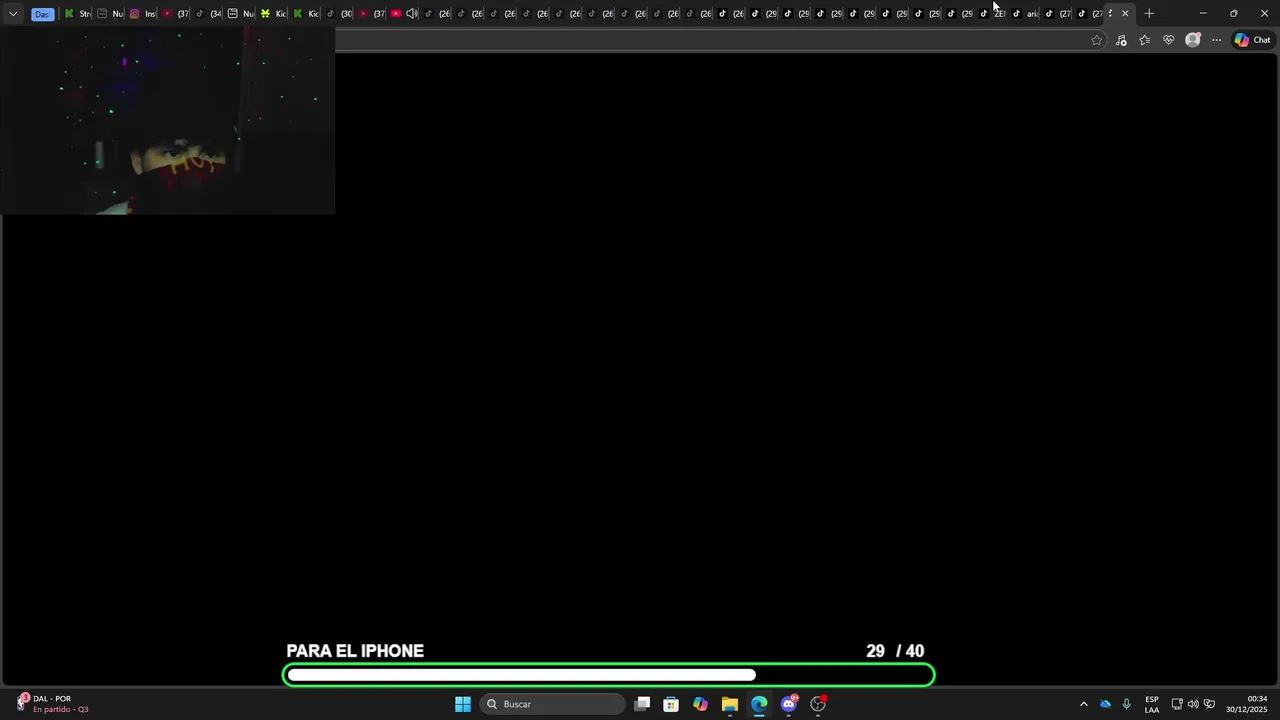
Task: Open the Instagram 'Ins' tab
Action: click(142, 14)
